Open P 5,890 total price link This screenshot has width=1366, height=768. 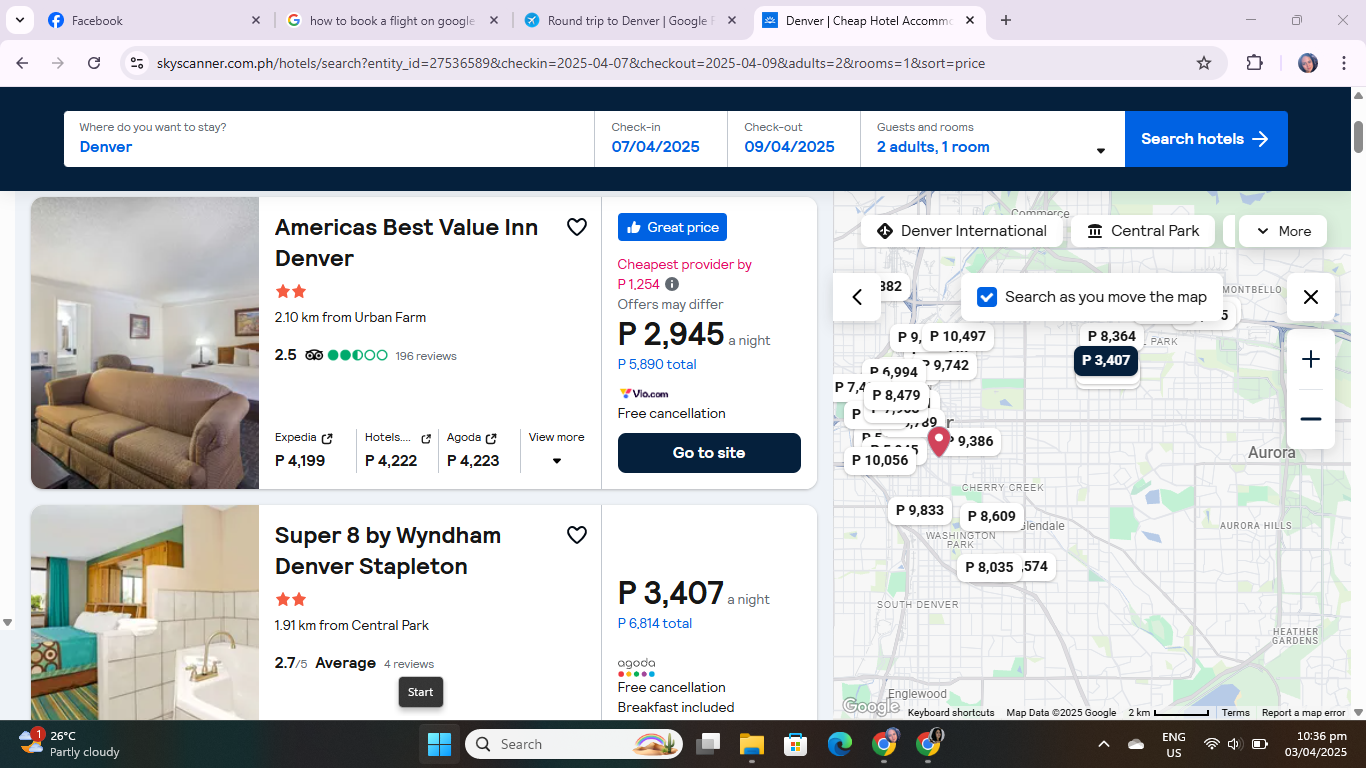coord(657,364)
